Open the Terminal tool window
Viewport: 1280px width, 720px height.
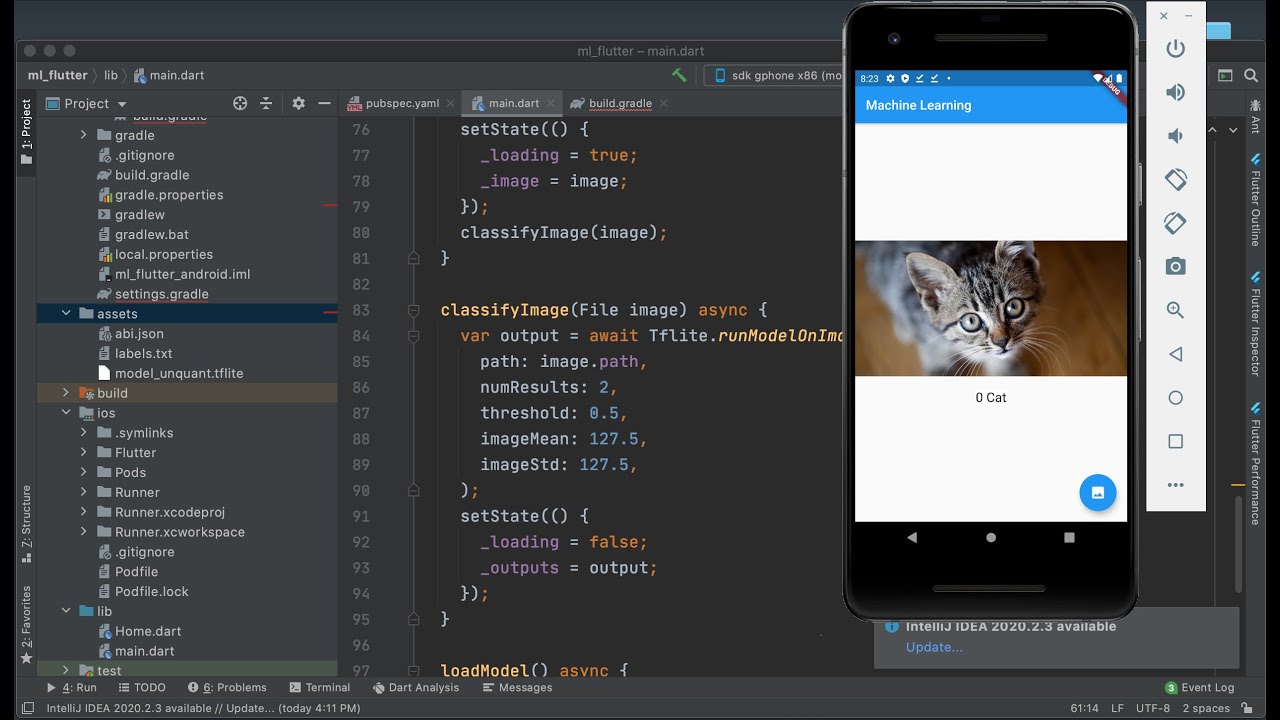(320, 687)
